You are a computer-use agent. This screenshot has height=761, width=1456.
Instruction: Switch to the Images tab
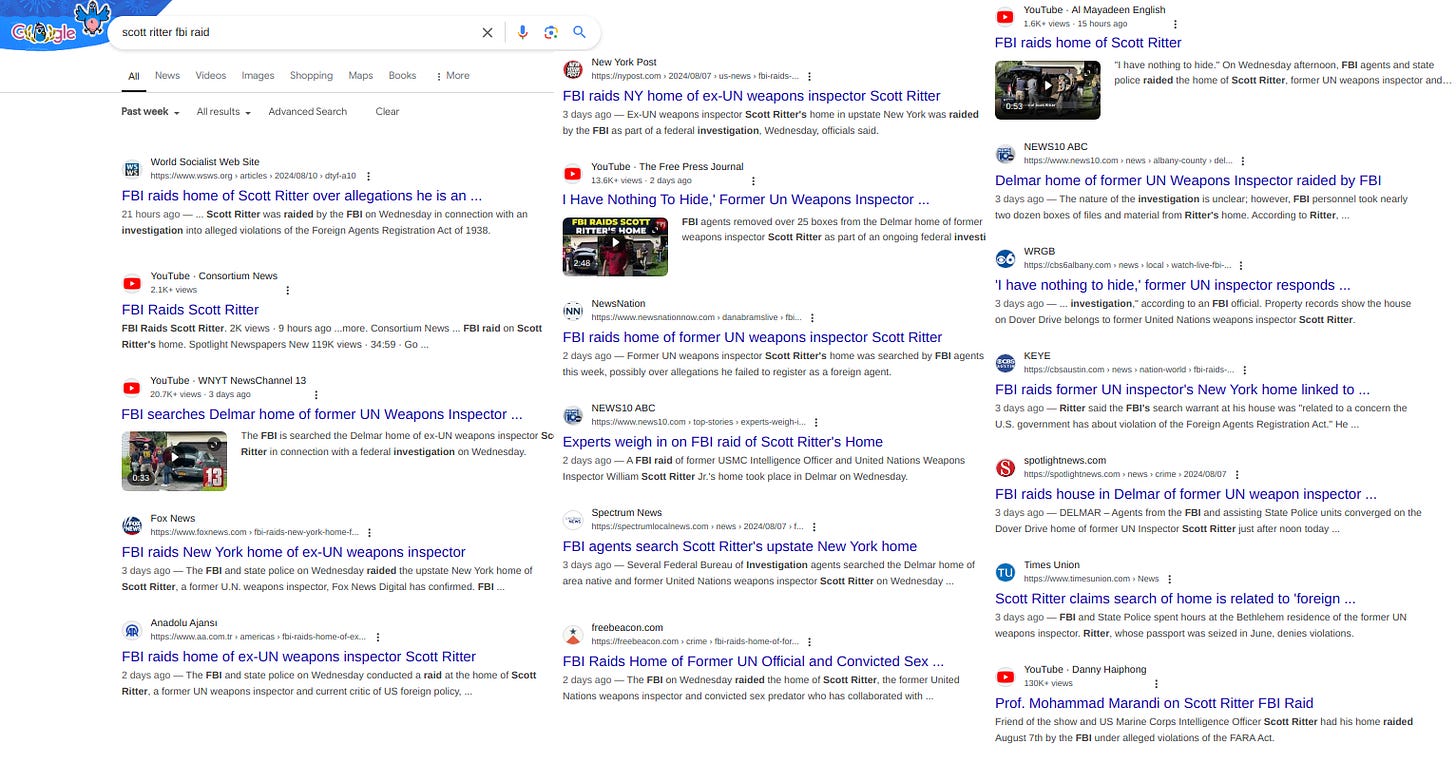point(258,76)
